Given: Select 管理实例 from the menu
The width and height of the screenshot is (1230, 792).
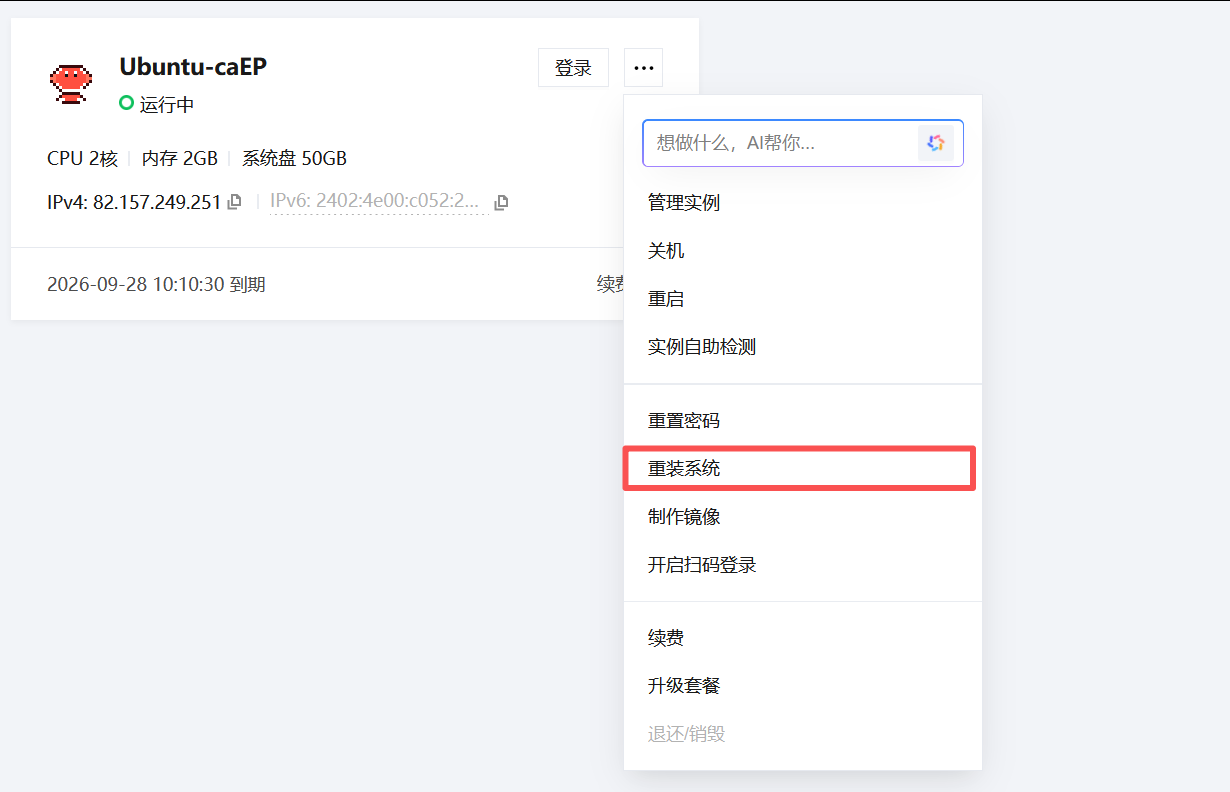Looking at the screenshot, I should (684, 203).
